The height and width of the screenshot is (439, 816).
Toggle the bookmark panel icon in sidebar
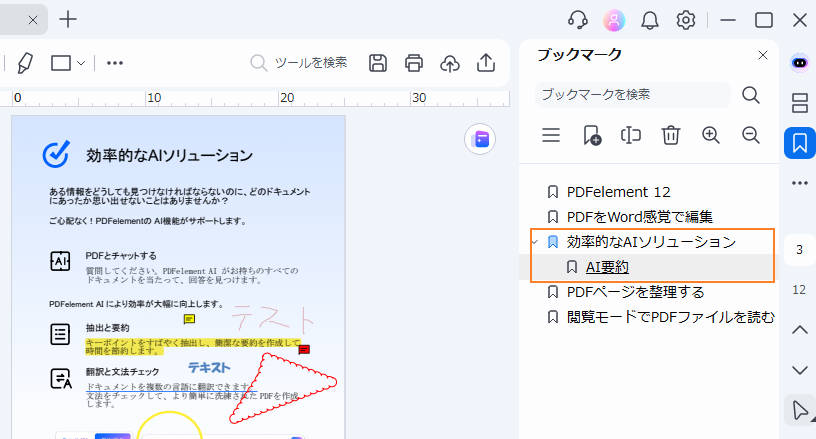pos(800,143)
